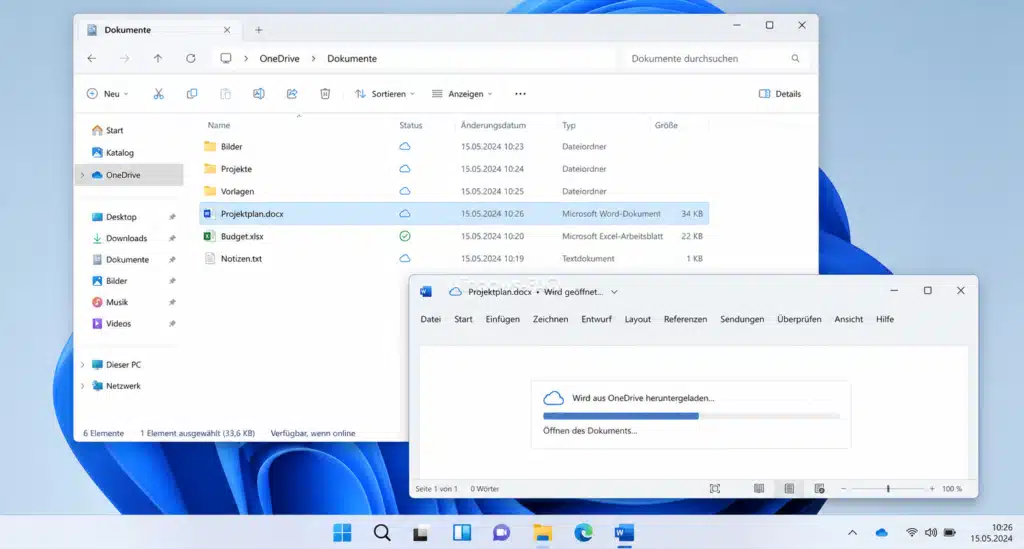Expand the OneDrive tree node
The image size is (1024, 549).
[82, 175]
